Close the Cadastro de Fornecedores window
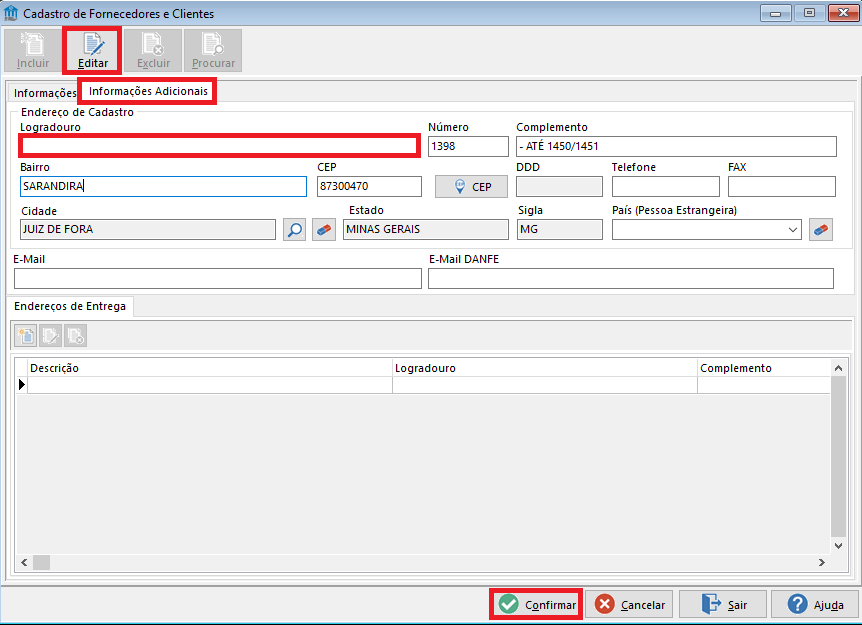 tap(843, 13)
